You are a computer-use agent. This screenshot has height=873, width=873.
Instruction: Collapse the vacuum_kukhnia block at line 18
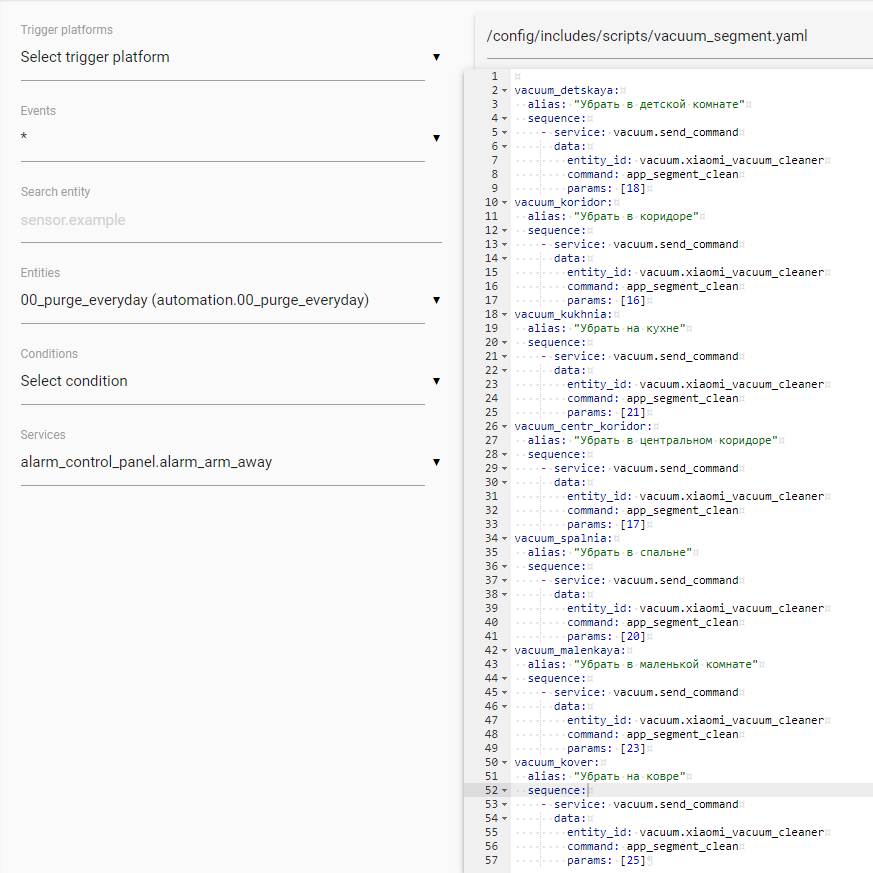point(504,314)
